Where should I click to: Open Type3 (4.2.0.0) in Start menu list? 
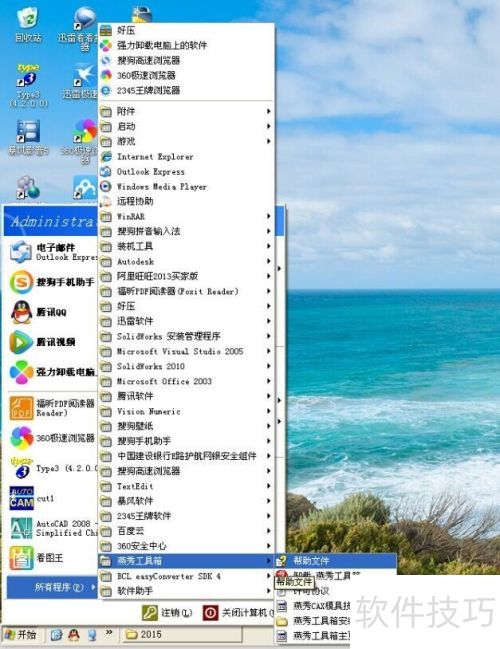(52, 469)
